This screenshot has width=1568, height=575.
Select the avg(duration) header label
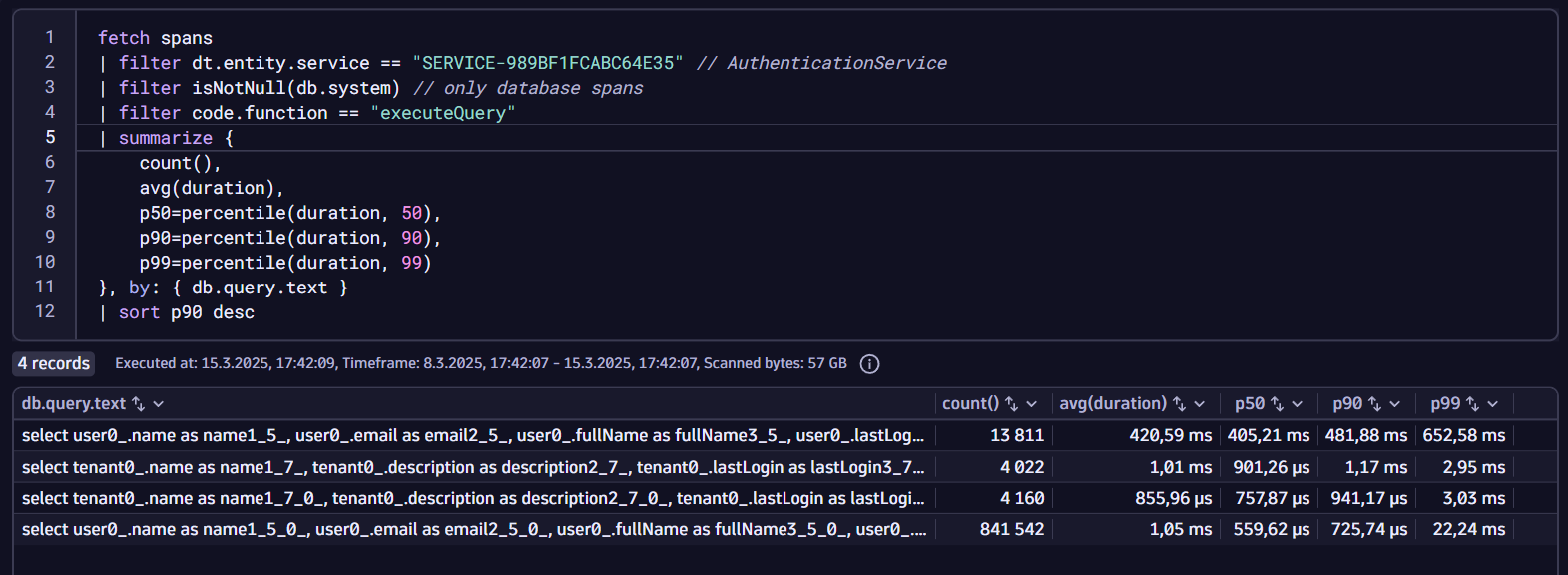point(1113,404)
